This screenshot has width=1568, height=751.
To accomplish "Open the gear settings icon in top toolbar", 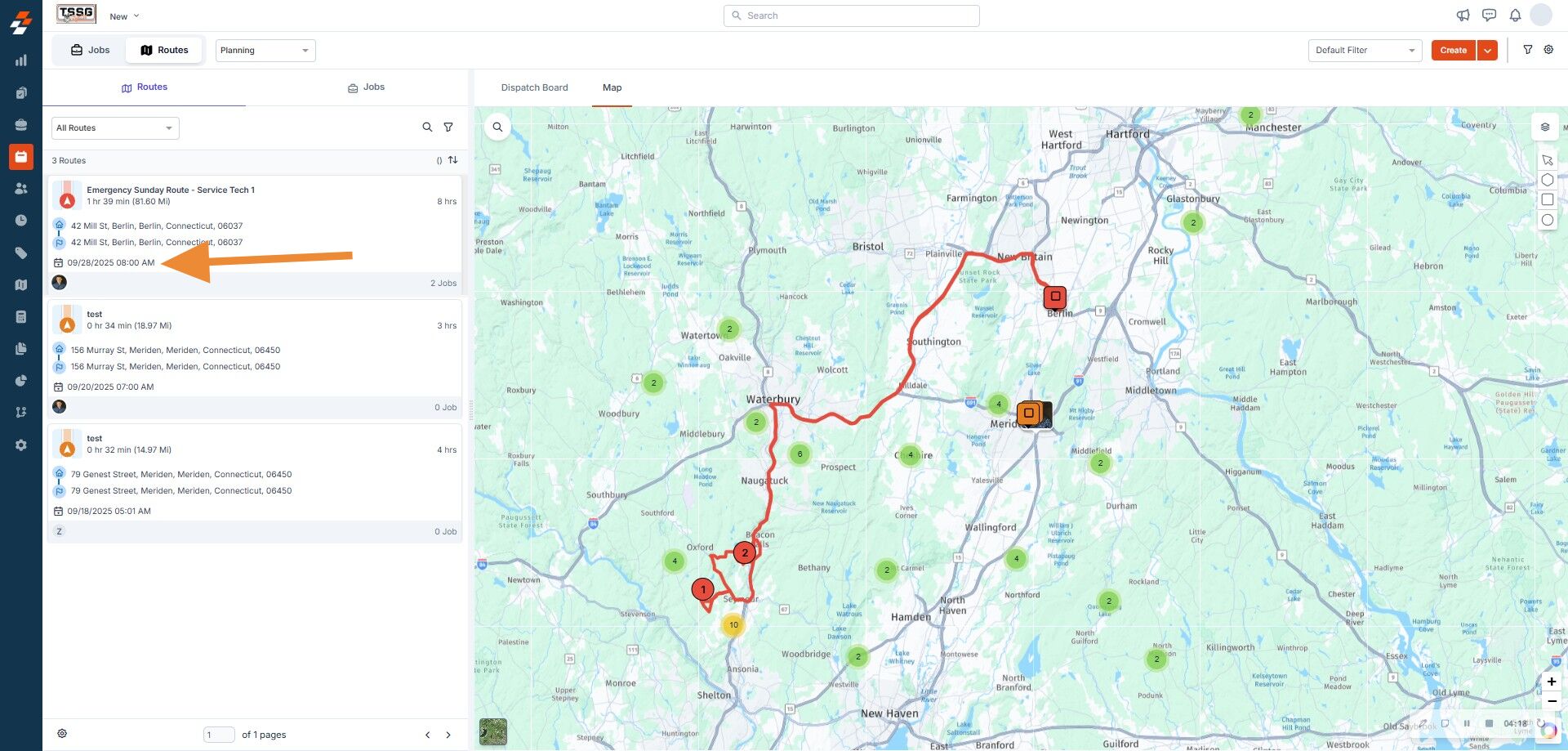I will [1548, 50].
